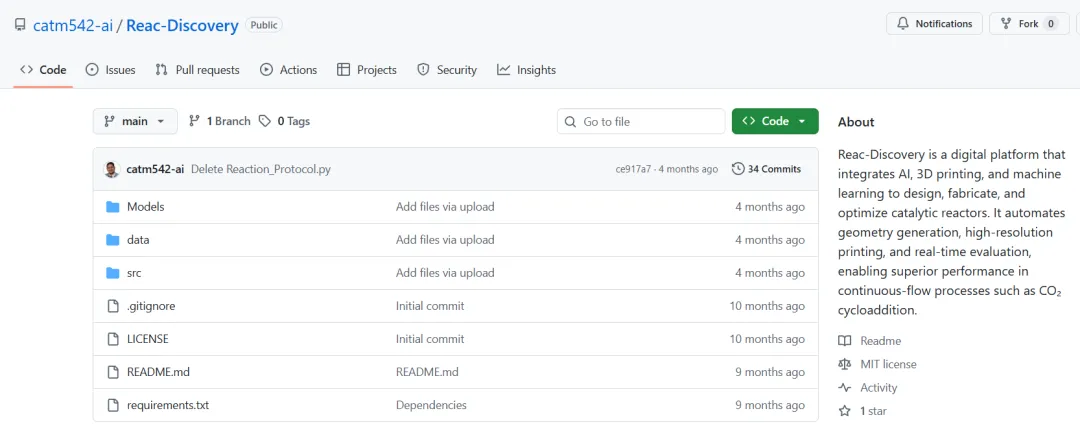This screenshot has height=424, width=1080.
Task: Open the catm542-ai commit author link
Action: (155, 169)
